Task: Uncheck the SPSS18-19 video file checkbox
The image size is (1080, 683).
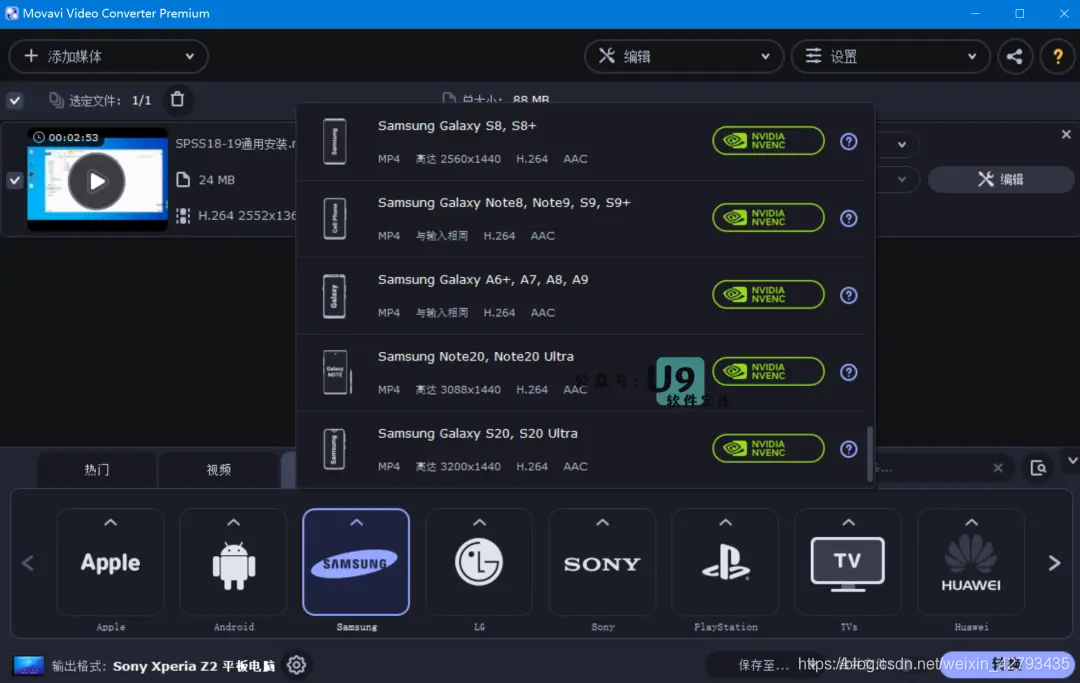Action: coord(14,180)
